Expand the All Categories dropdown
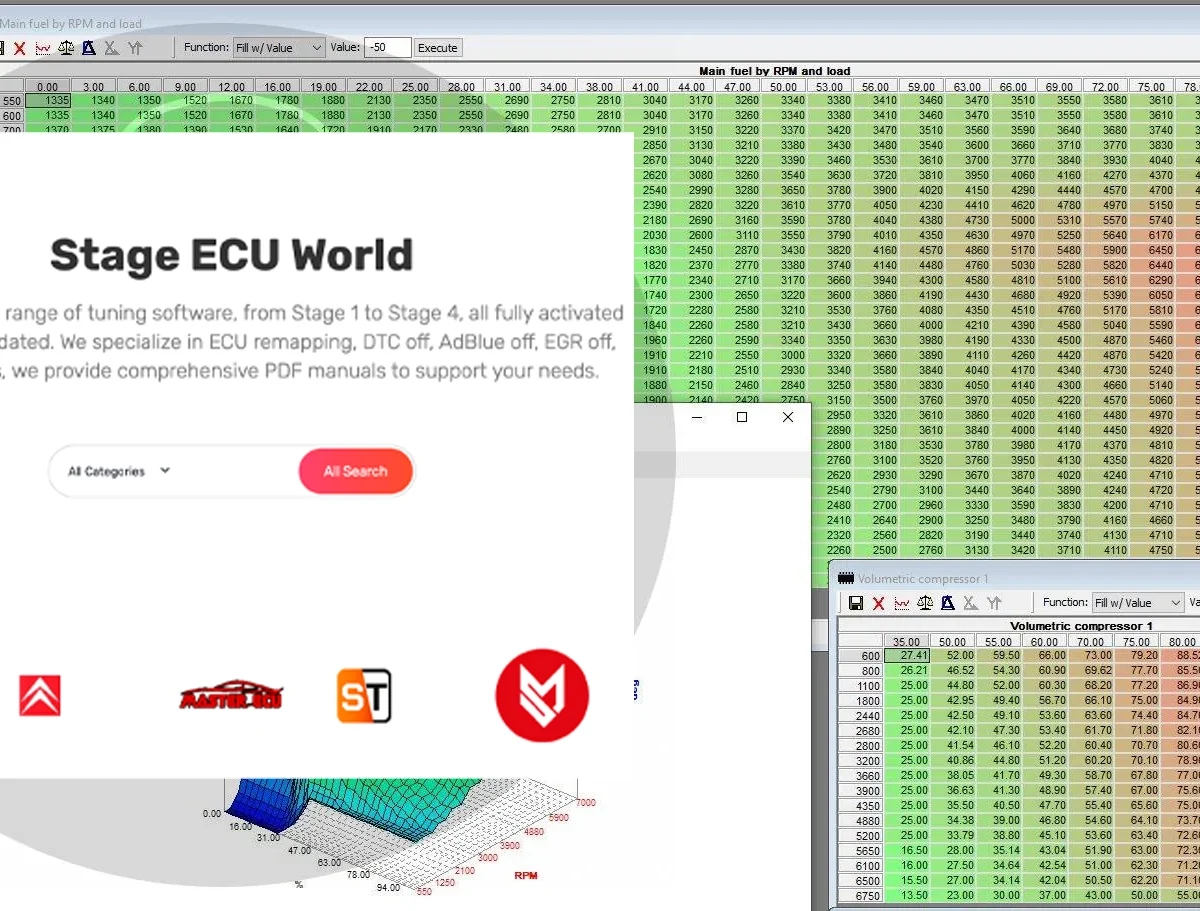Viewport: 1200px width, 911px height. click(119, 471)
